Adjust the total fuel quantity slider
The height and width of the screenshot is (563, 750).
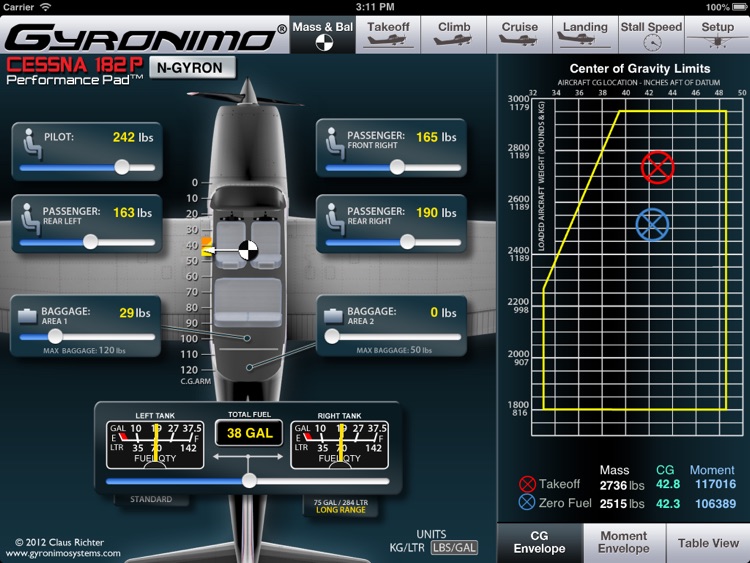(248, 481)
